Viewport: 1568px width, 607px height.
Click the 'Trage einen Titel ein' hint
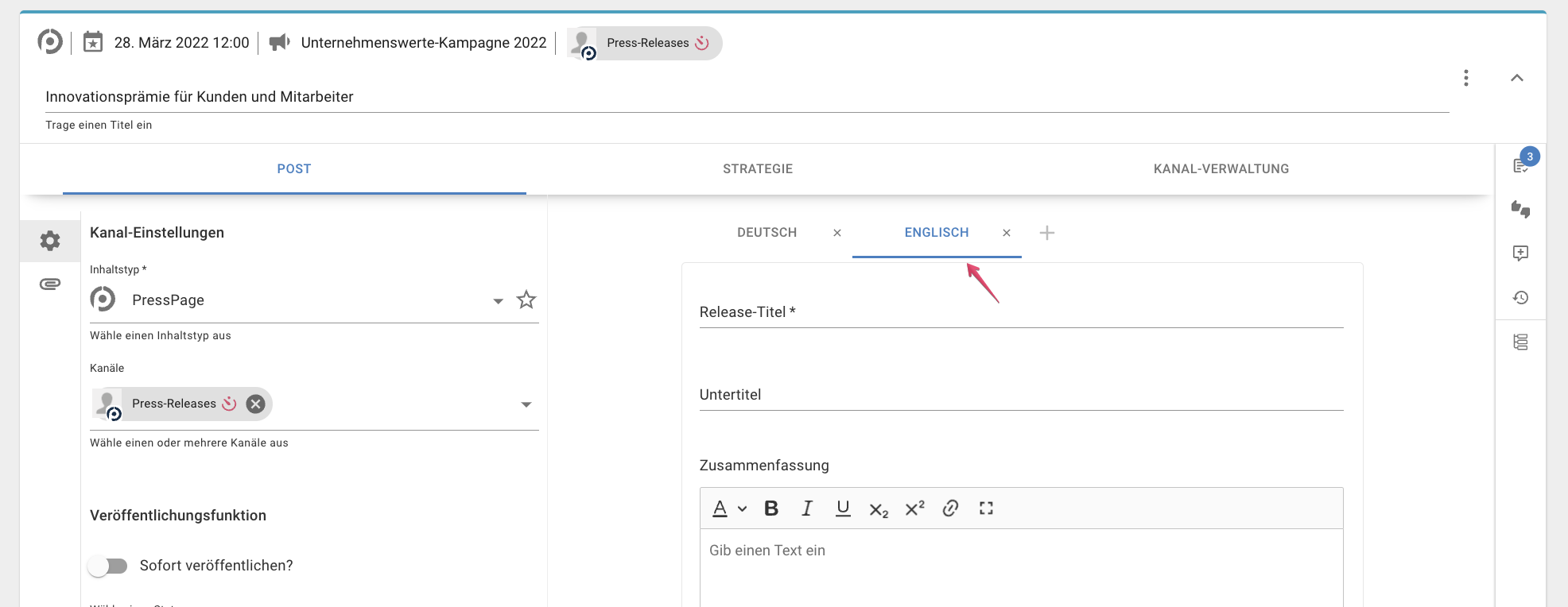point(99,125)
